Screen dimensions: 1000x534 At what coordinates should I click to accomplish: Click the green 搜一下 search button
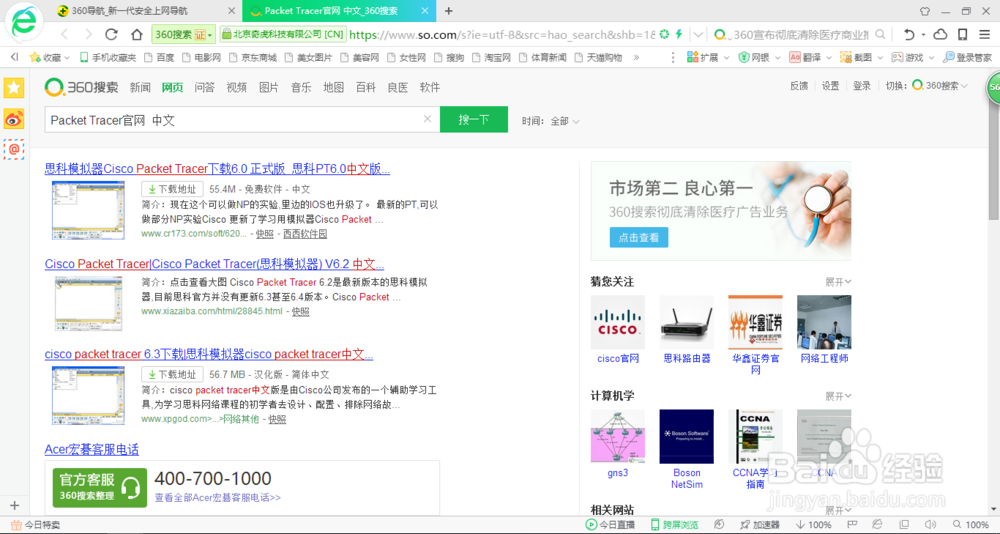474,119
